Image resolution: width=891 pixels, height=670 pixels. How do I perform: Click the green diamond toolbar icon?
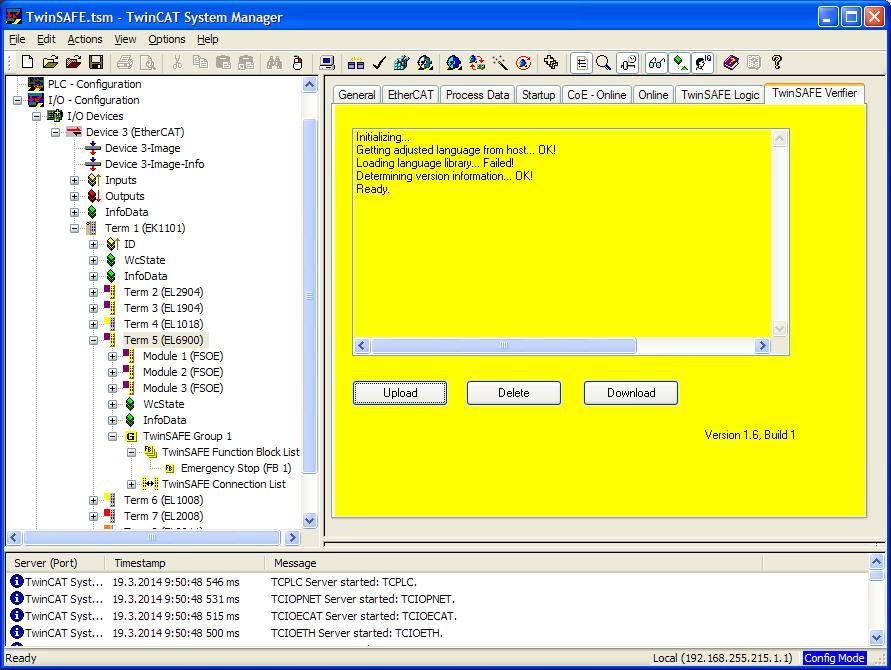tap(680, 63)
